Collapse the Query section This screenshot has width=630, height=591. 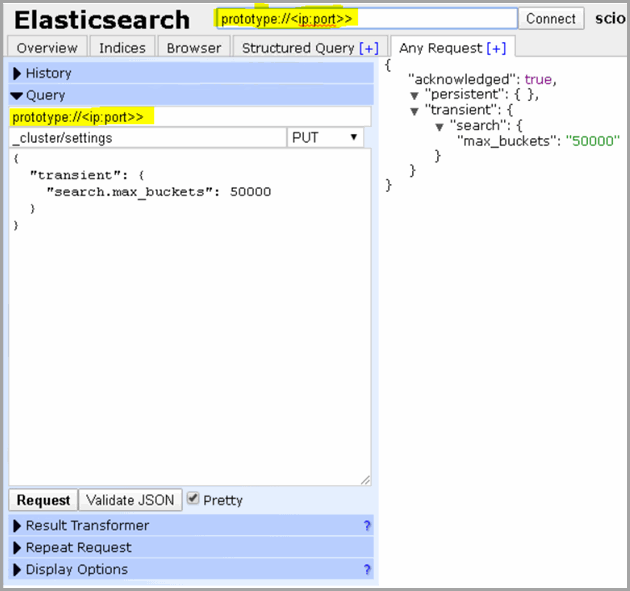[191, 95]
